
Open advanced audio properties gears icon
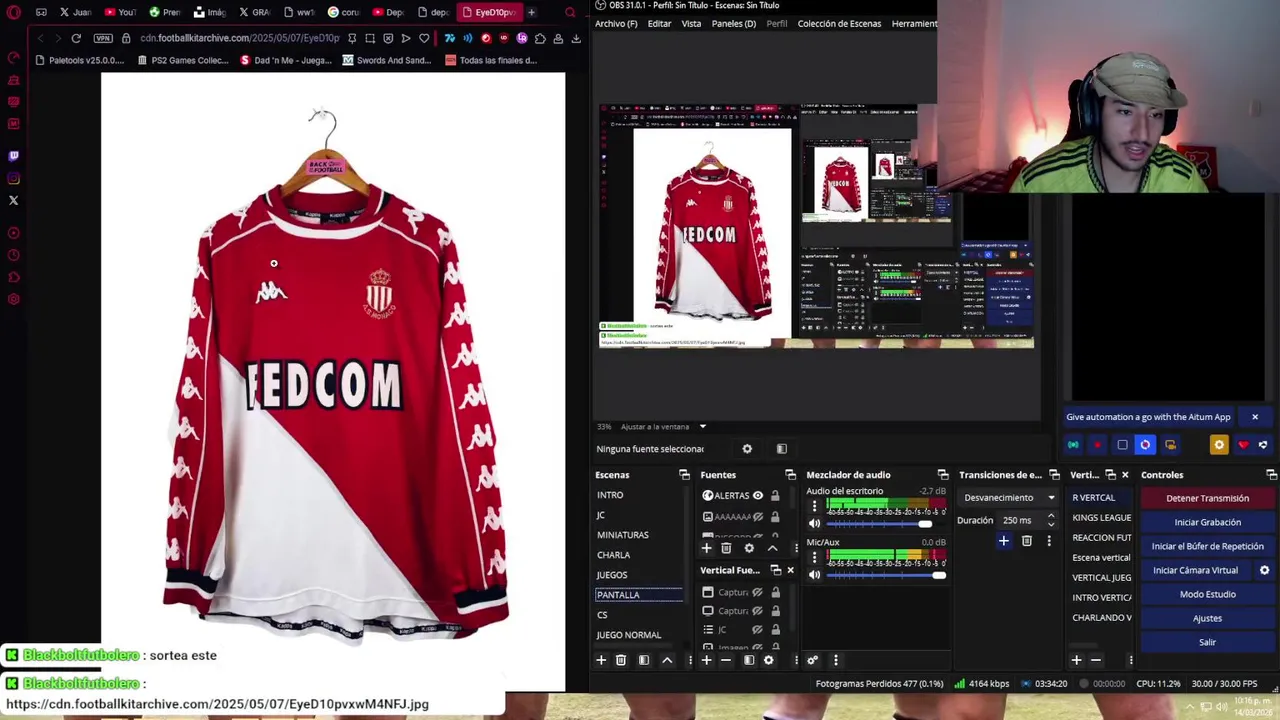[x=812, y=660]
